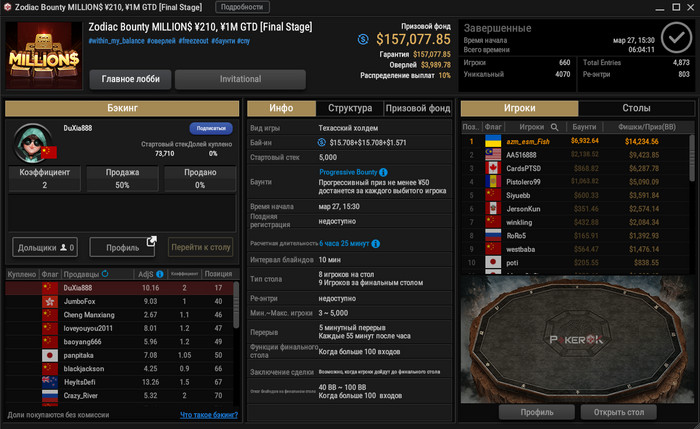Click Профиль button below the table preview
Viewport: 700px width, 429px height.
click(x=537, y=412)
